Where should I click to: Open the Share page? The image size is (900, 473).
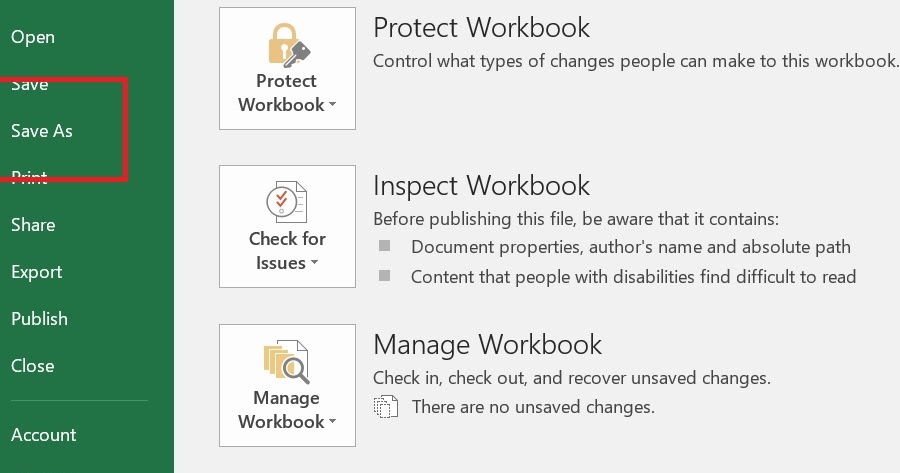(x=33, y=224)
